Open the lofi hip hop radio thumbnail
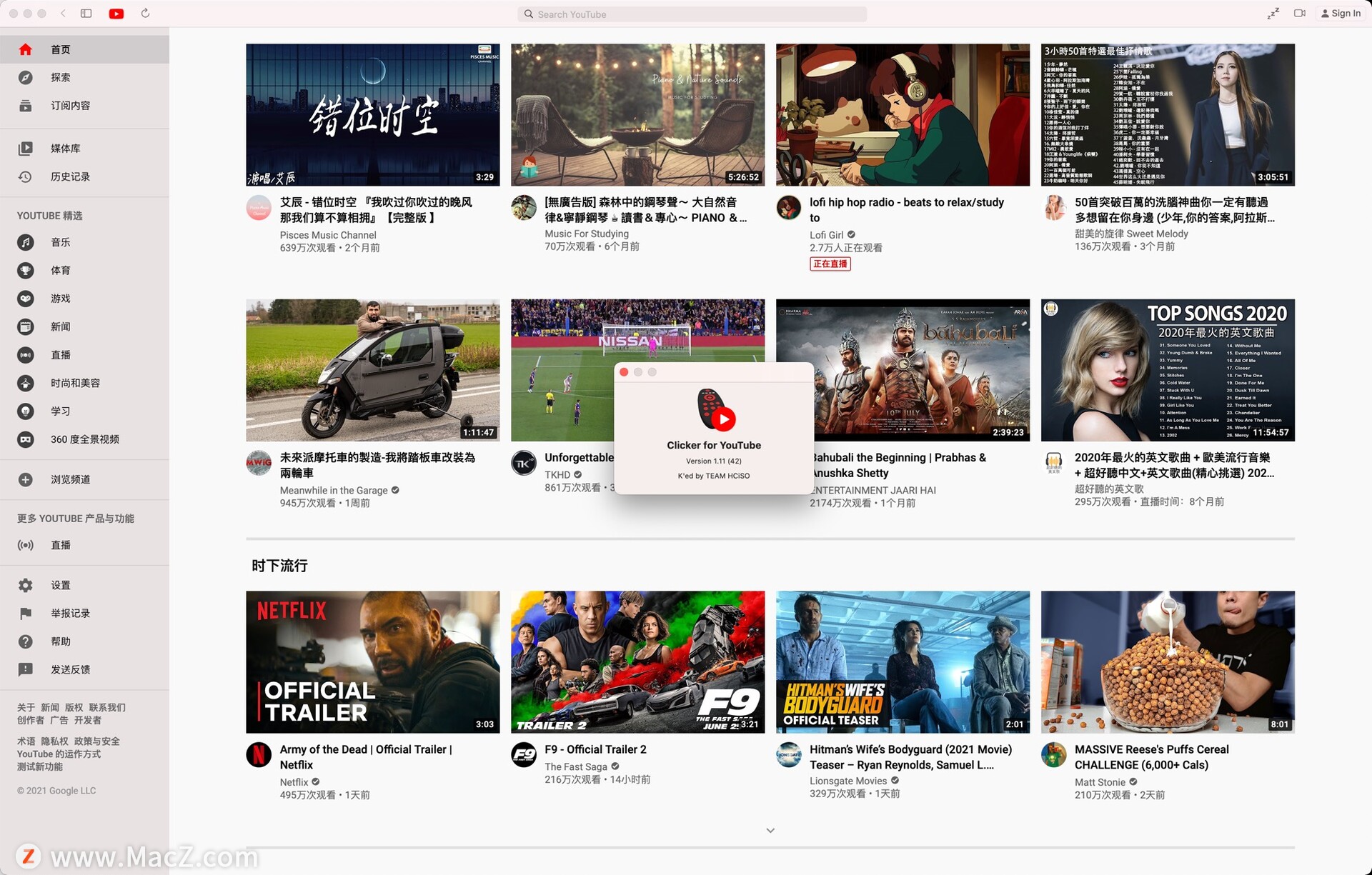Viewport: 1372px width, 875px height. [903, 115]
